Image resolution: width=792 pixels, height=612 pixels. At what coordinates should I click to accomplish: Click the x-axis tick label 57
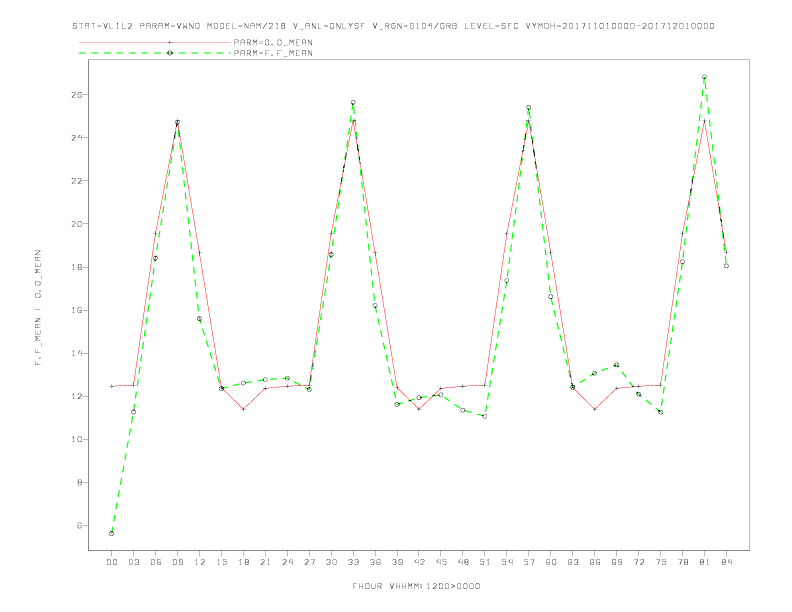529,562
